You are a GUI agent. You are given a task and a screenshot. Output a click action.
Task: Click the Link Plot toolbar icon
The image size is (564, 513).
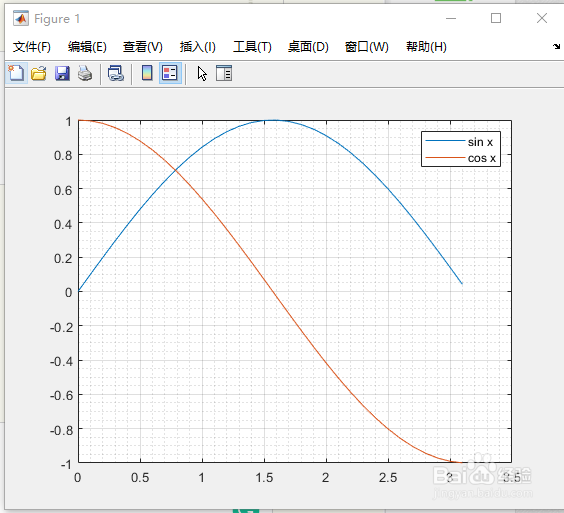coord(116,73)
